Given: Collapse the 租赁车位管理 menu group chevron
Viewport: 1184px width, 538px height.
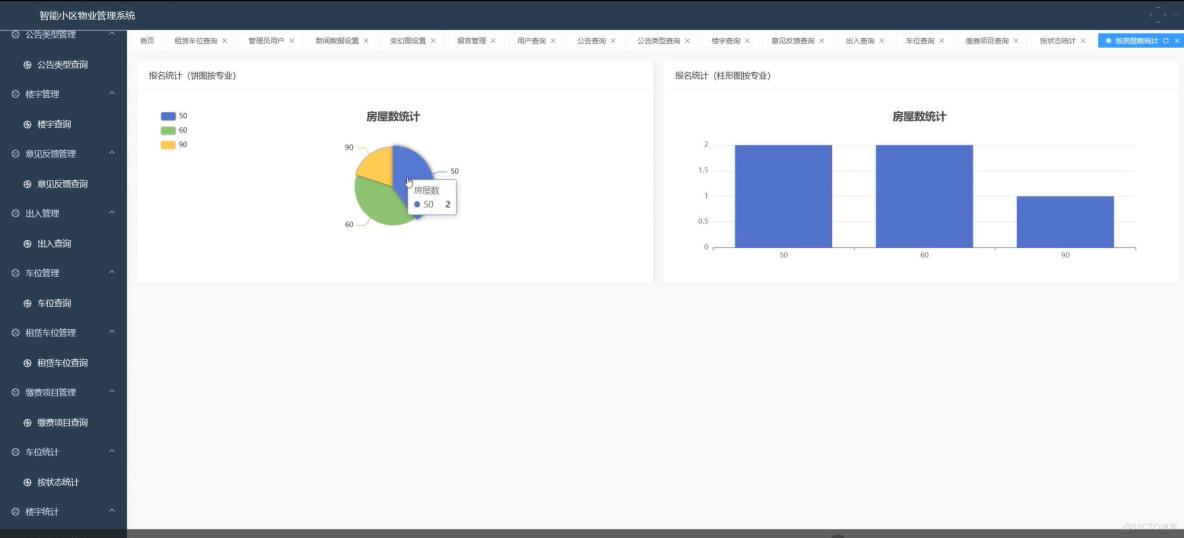Looking at the screenshot, I should click(x=112, y=332).
